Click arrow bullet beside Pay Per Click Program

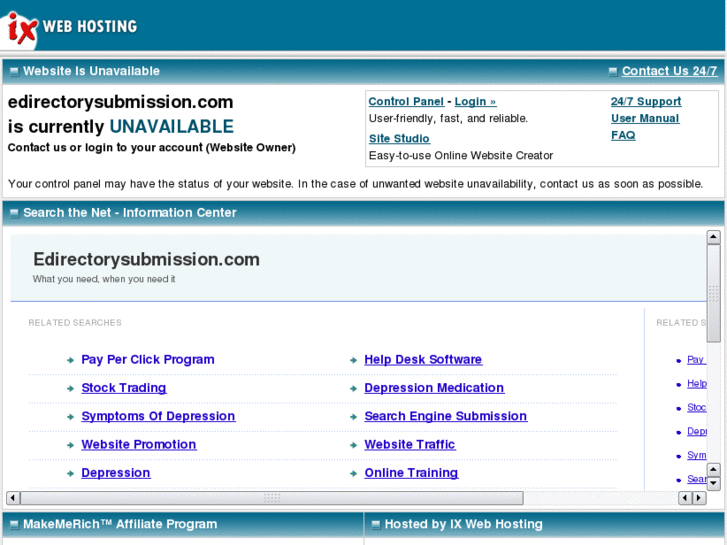point(70,360)
